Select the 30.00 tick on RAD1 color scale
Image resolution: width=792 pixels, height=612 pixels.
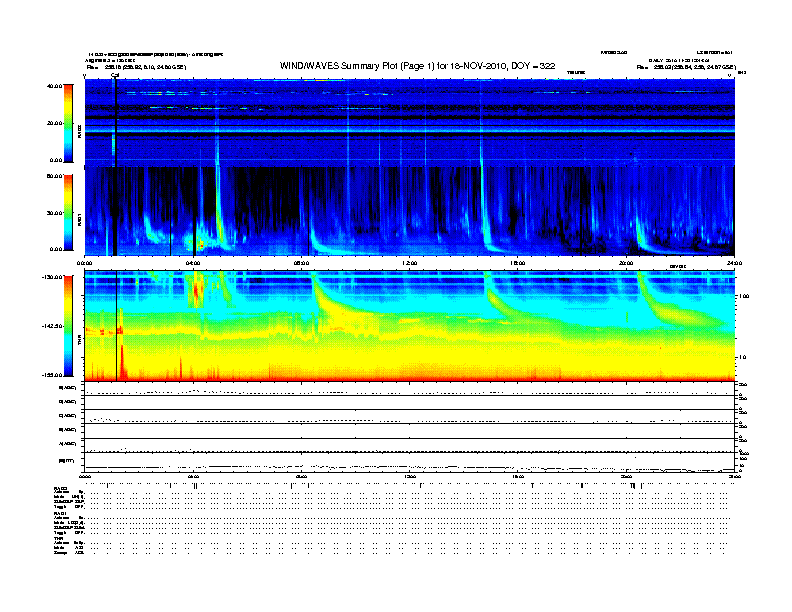[x=54, y=213]
